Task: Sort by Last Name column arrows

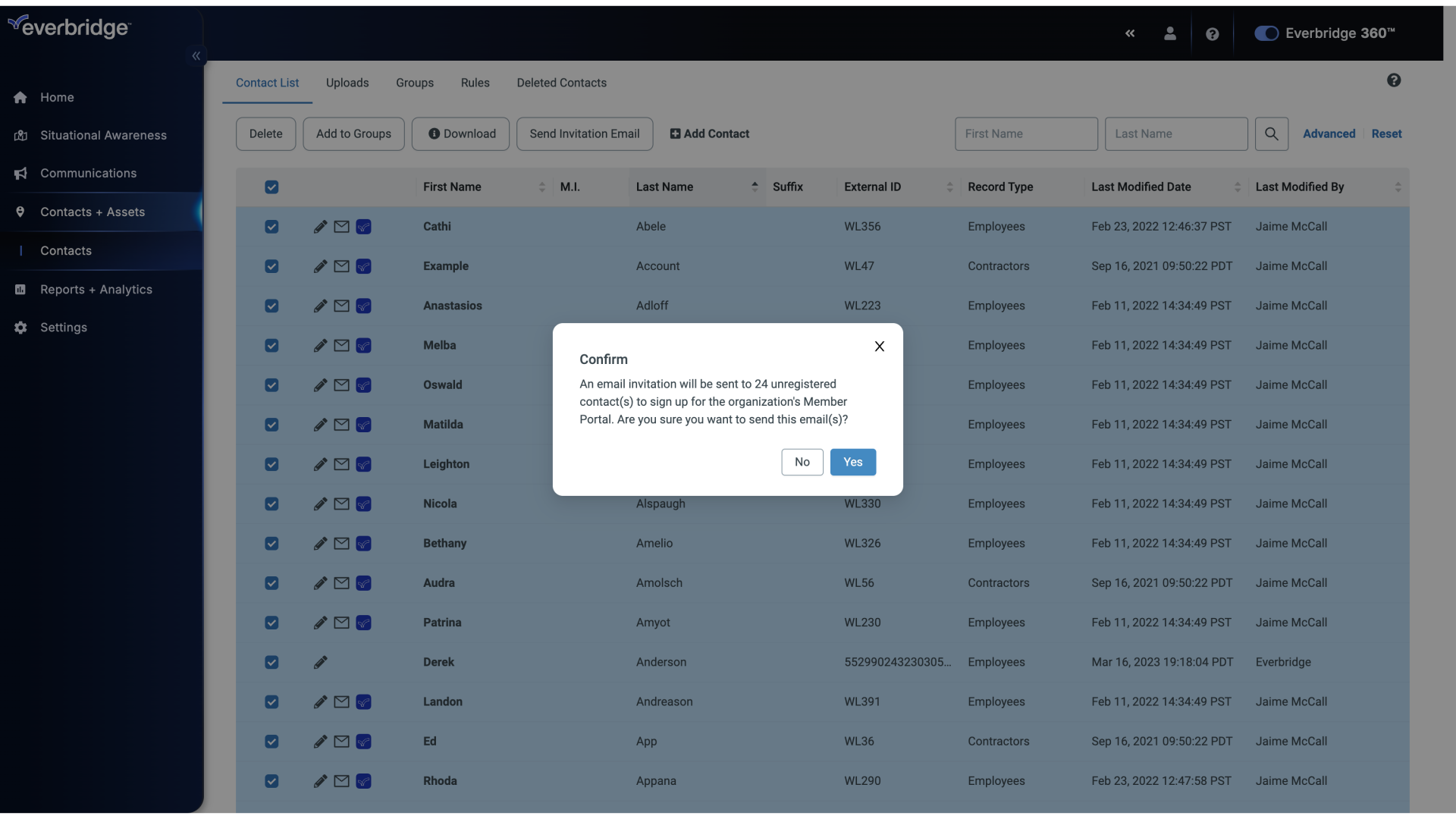Action: pyautogui.click(x=755, y=187)
